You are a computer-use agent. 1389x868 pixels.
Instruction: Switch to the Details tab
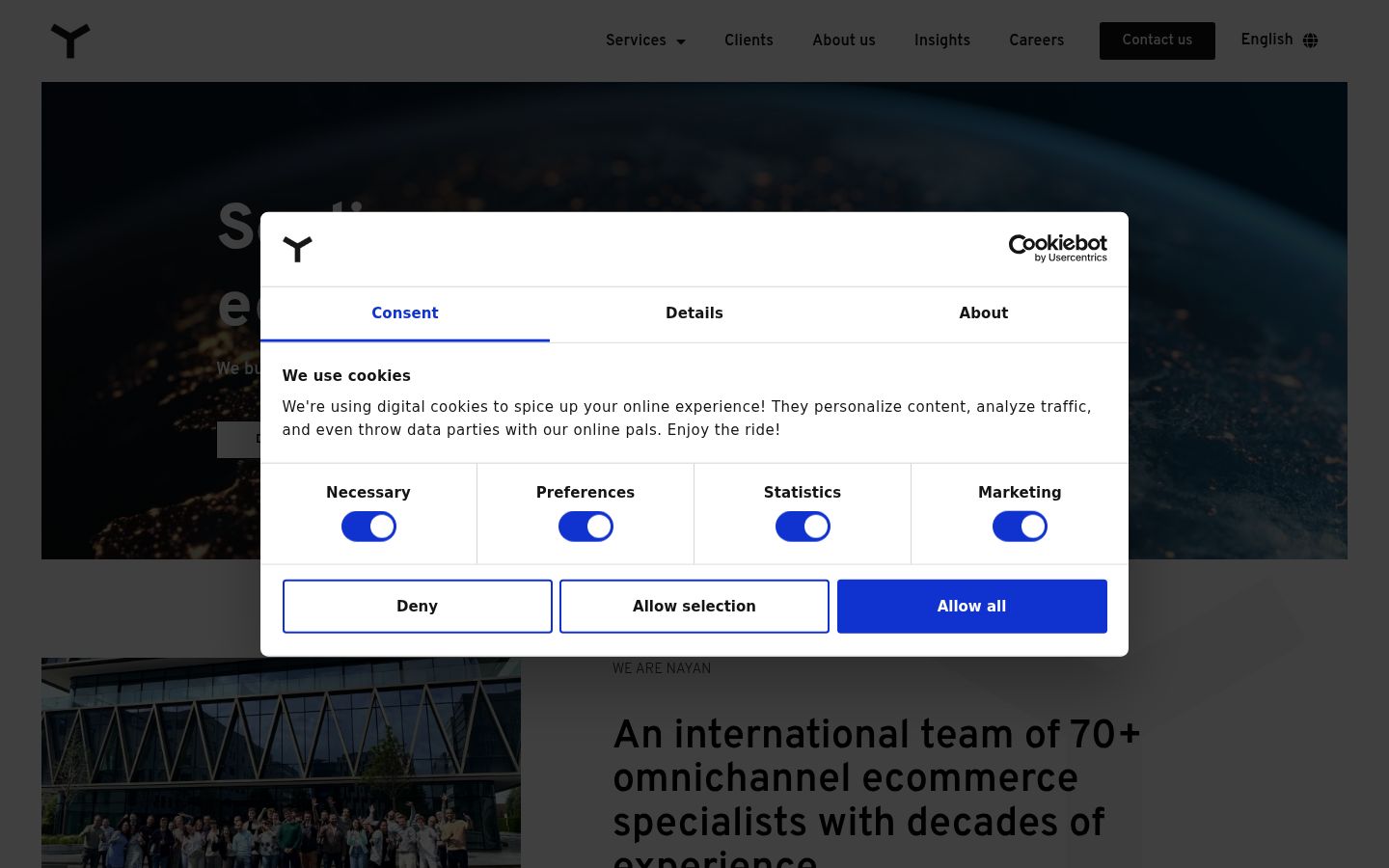(694, 313)
